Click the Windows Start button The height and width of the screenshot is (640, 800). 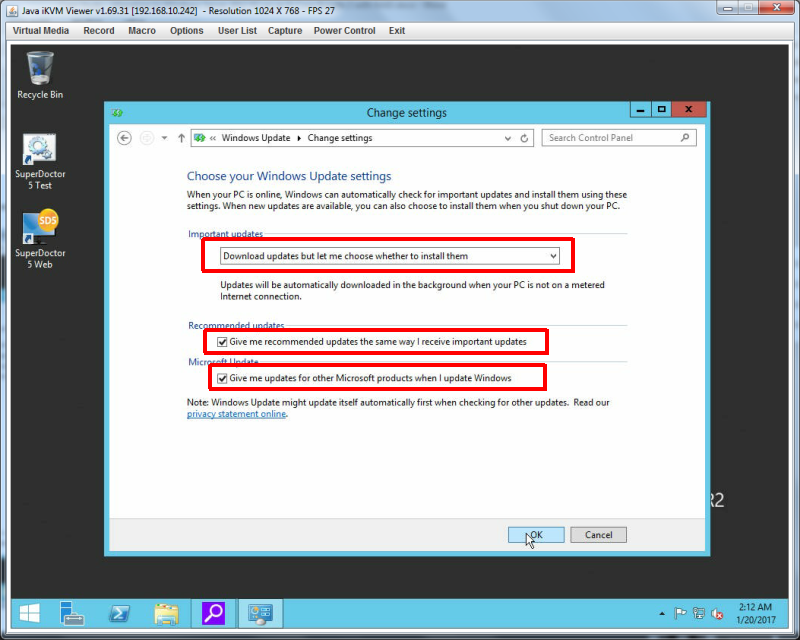point(30,613)
